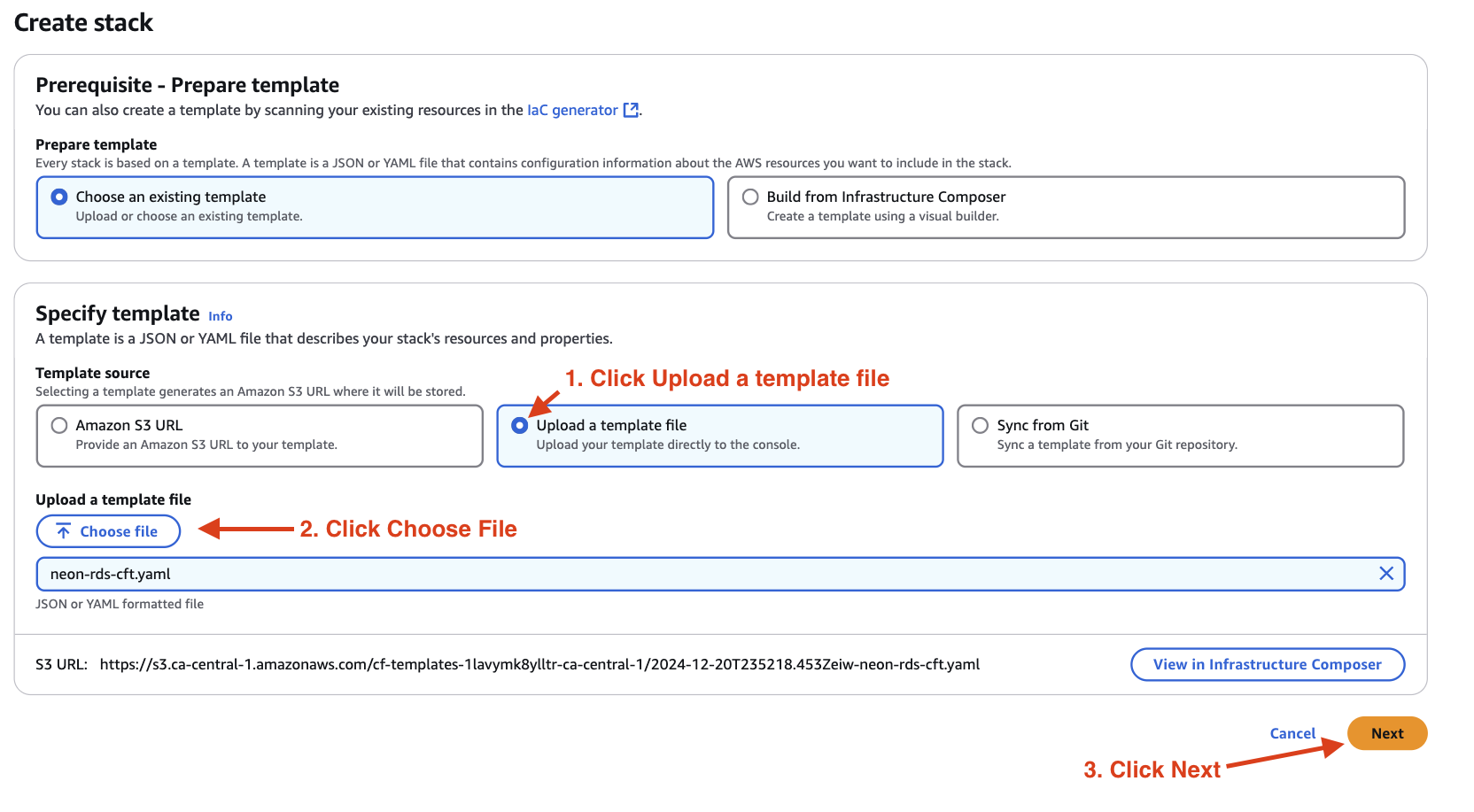The image size is (1474, 812).
Task: Click the Choose file button
Action: click(108, 530)
